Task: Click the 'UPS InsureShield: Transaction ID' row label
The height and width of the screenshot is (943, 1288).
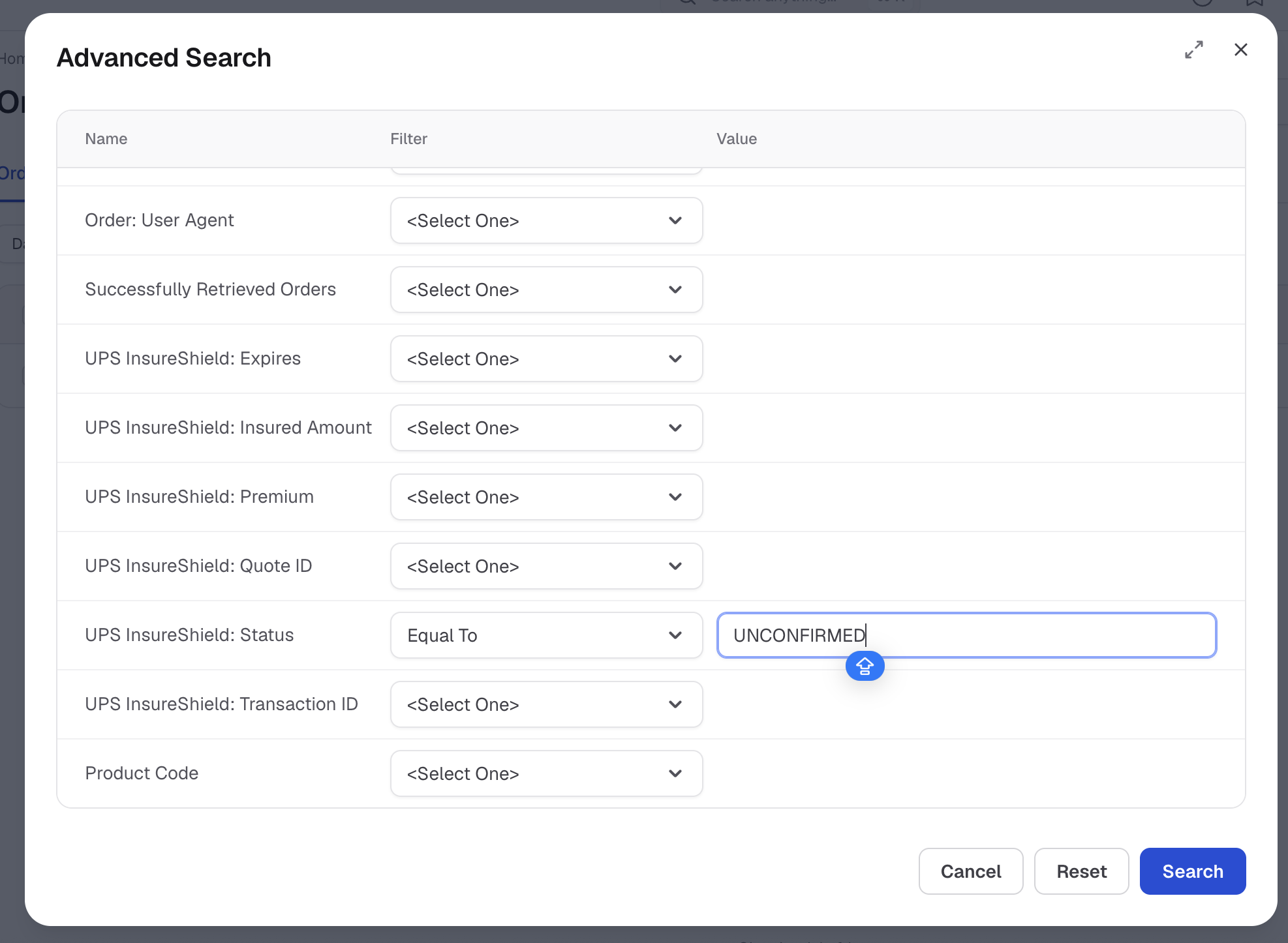Action: pos(222,704)
